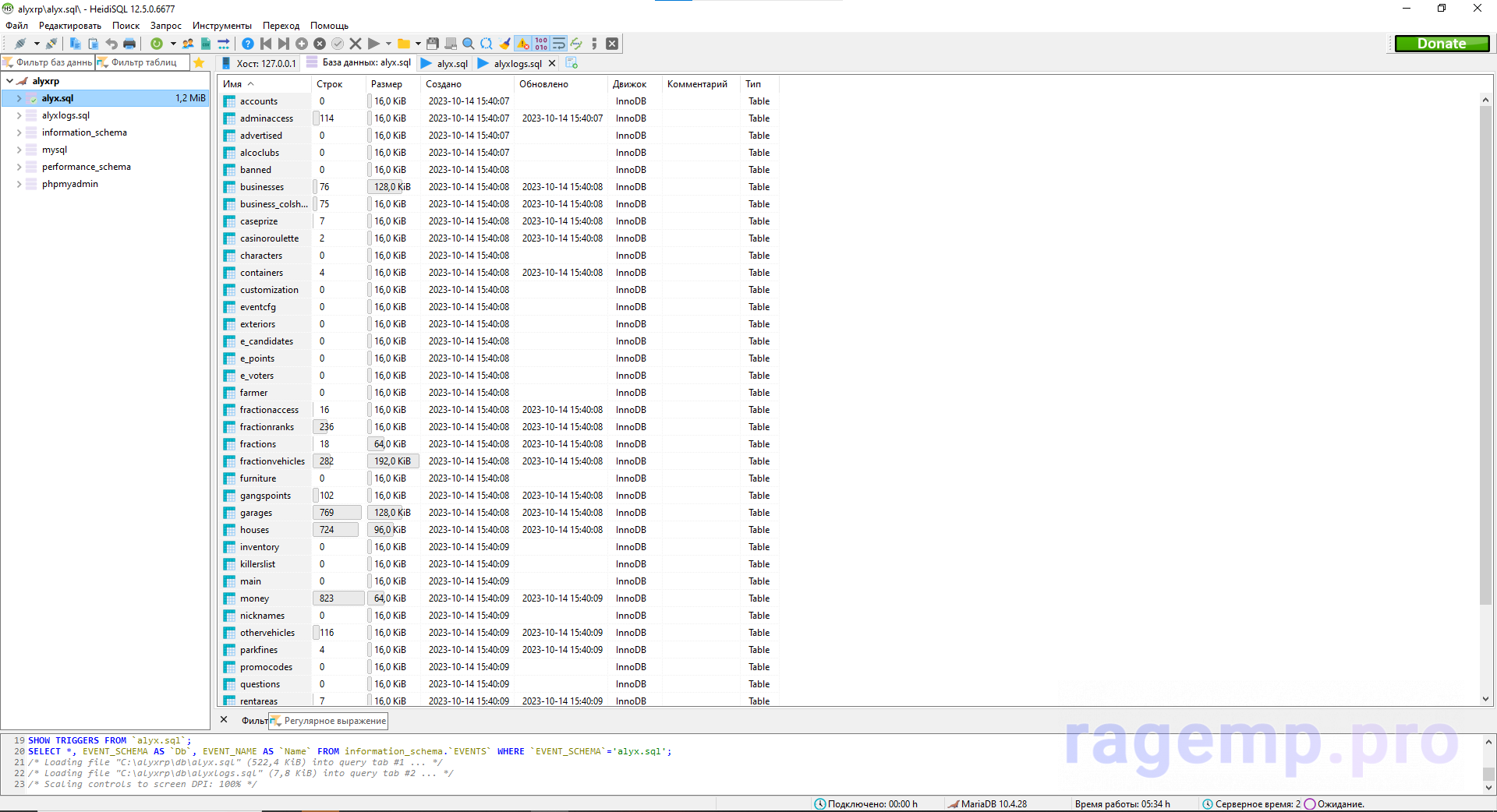
Task: Click the Print toolbar icon
Action: [129, 44]
